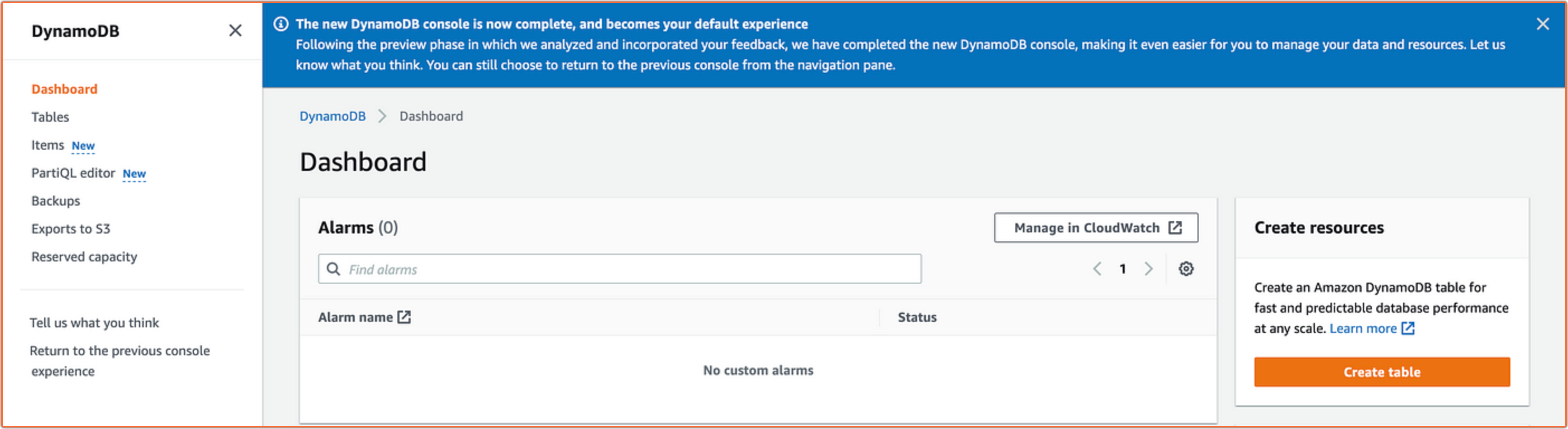Click the info icon in banner
The height and width of the screenshot is (429, 1568).
coord(281,25)
